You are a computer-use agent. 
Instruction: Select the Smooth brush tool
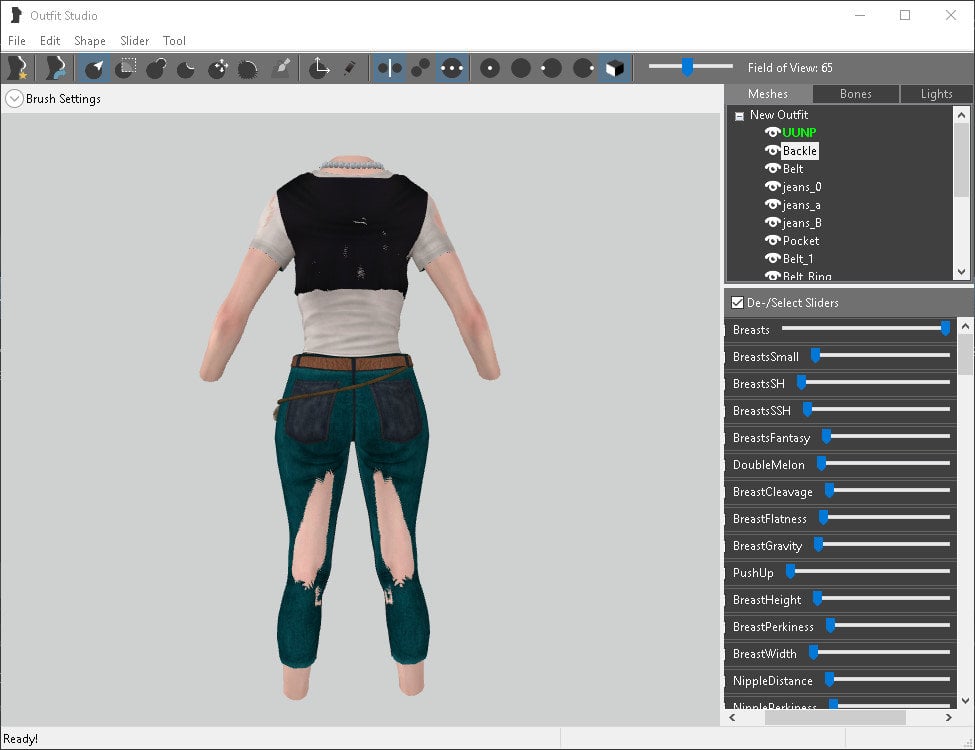tap(248, 68)
